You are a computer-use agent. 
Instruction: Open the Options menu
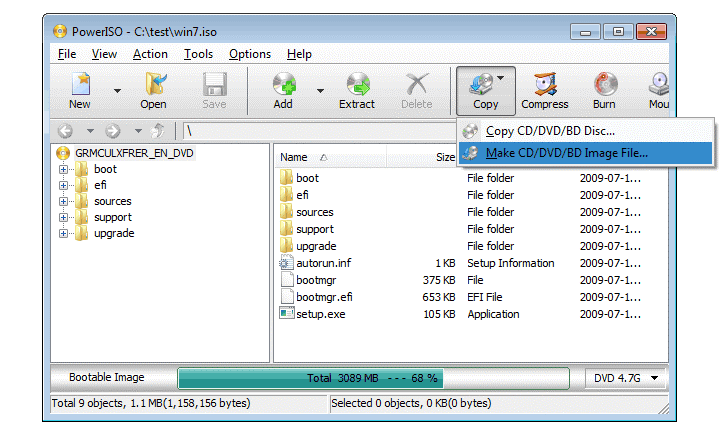(x=250, y=54)
